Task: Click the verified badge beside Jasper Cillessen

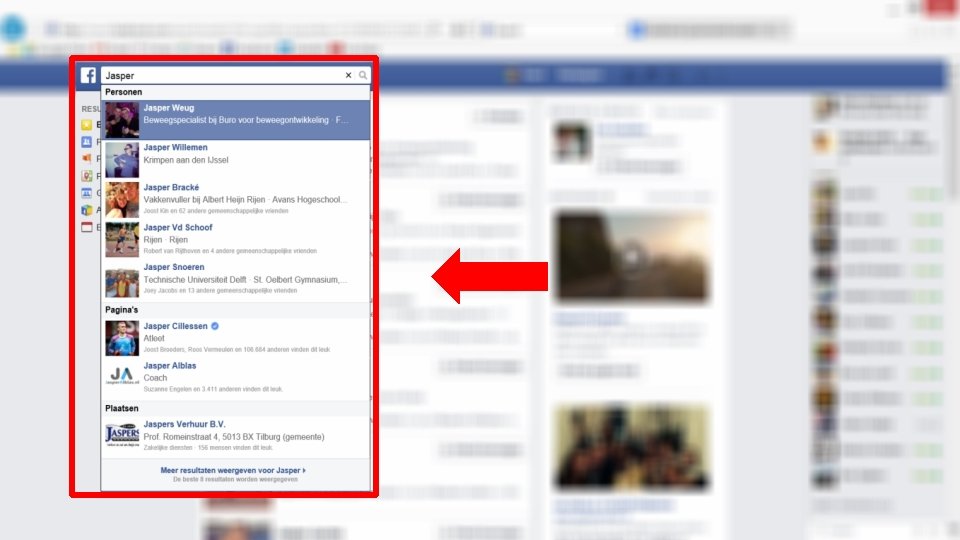Action: tap(215, 326)
